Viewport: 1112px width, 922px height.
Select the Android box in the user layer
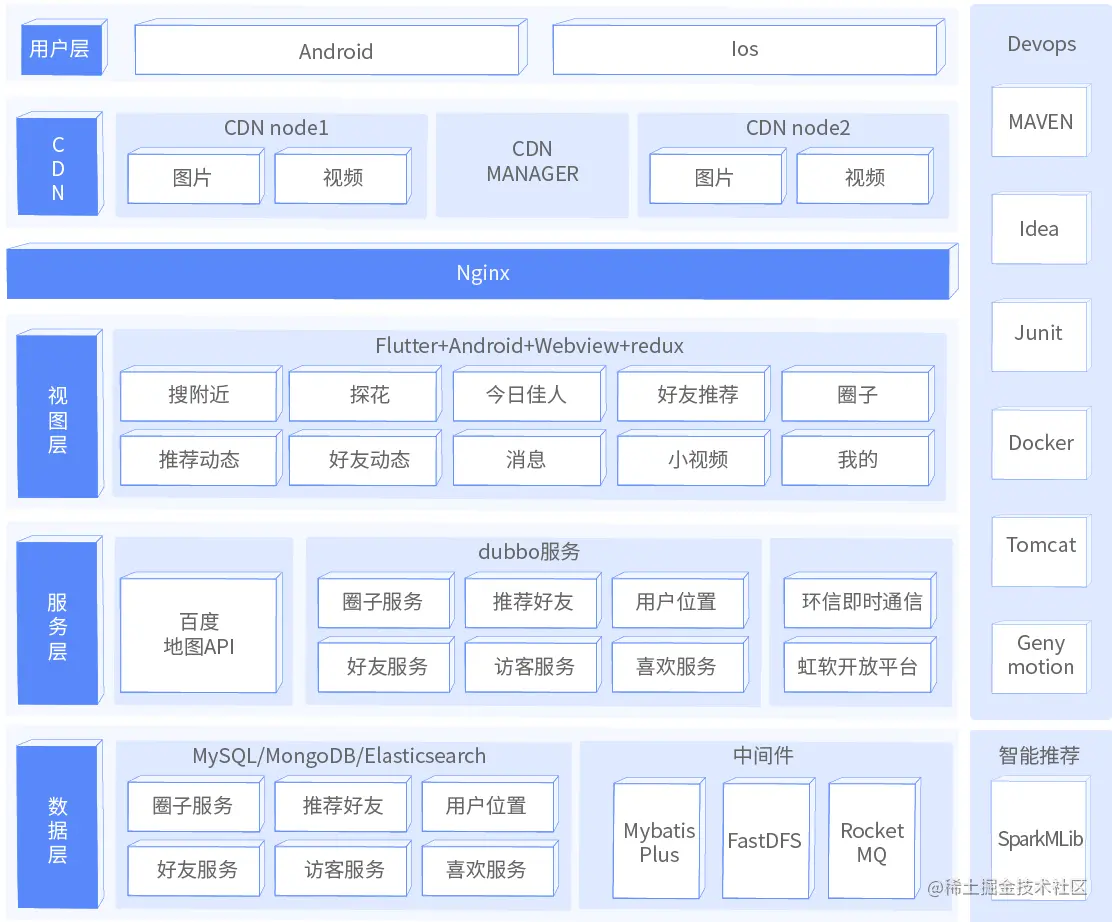(x=331, y=48)
